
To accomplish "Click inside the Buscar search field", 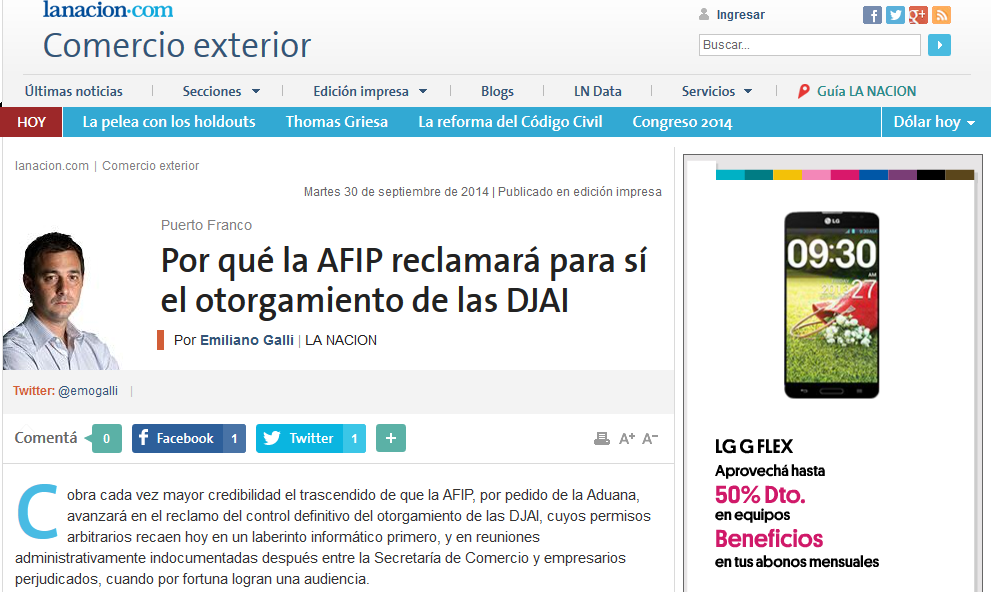I will tap(808, 45).
